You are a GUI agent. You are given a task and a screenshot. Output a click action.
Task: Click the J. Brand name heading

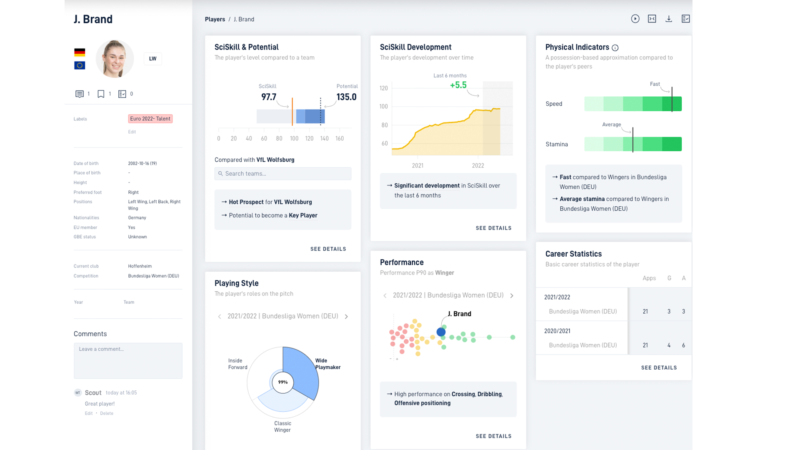pos(93,19)
